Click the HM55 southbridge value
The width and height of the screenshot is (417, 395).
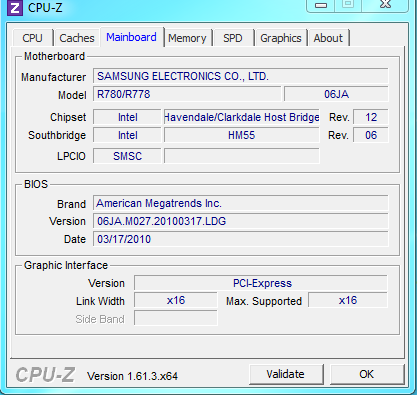point(242,135)
